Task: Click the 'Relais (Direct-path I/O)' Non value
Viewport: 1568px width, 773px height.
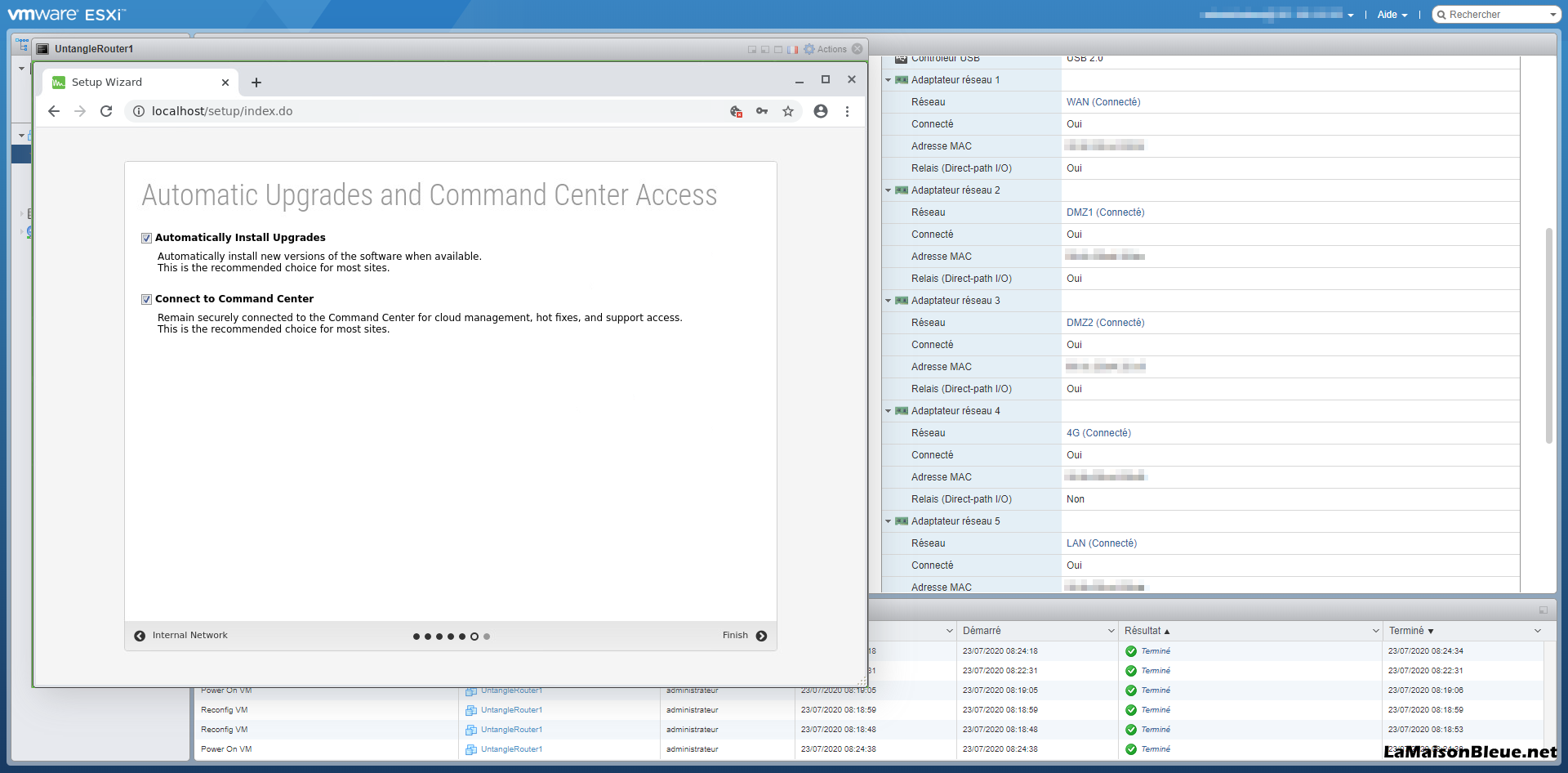Action: 1075,499
